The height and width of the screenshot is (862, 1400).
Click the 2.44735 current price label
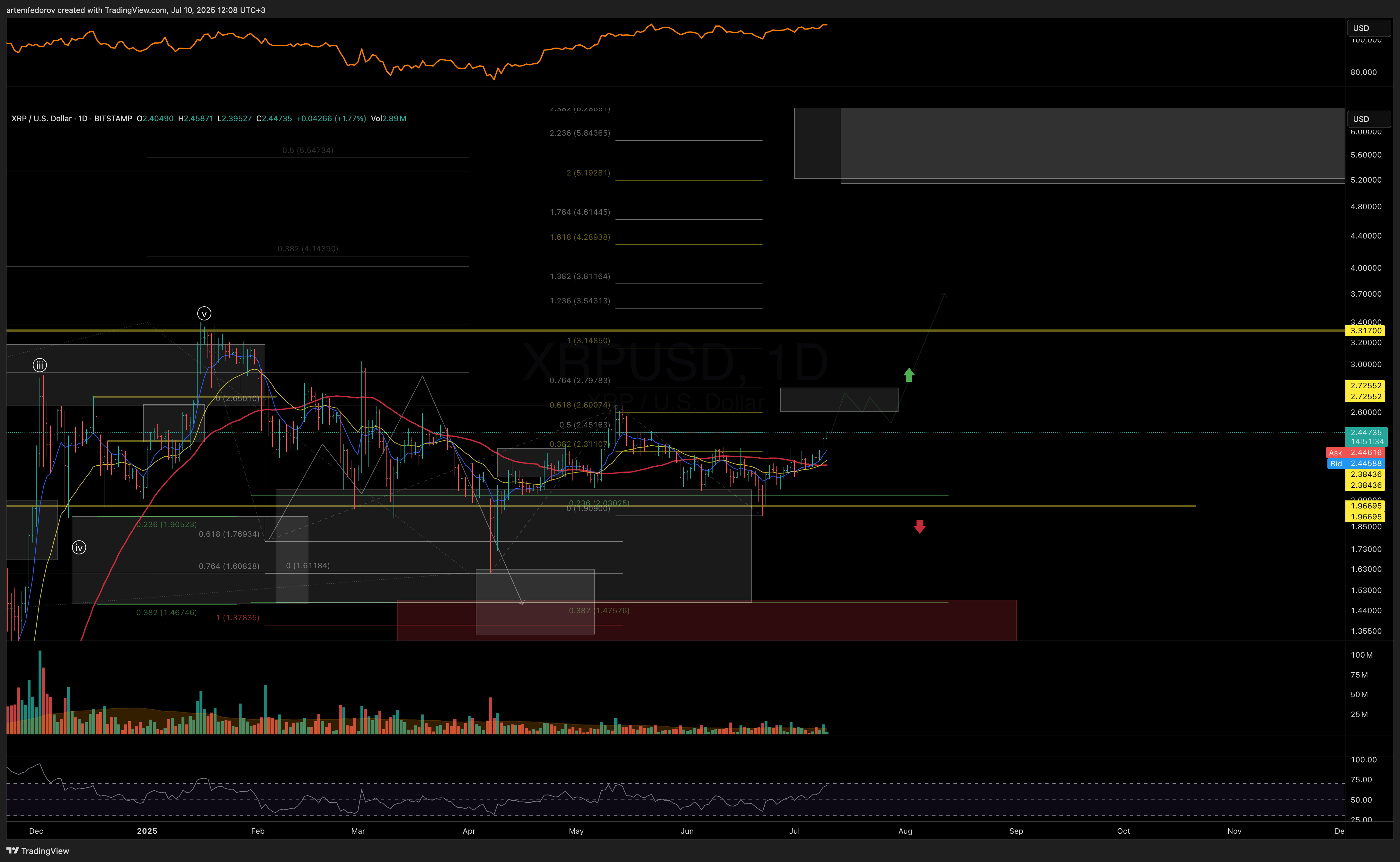(x=1366, y=433)
